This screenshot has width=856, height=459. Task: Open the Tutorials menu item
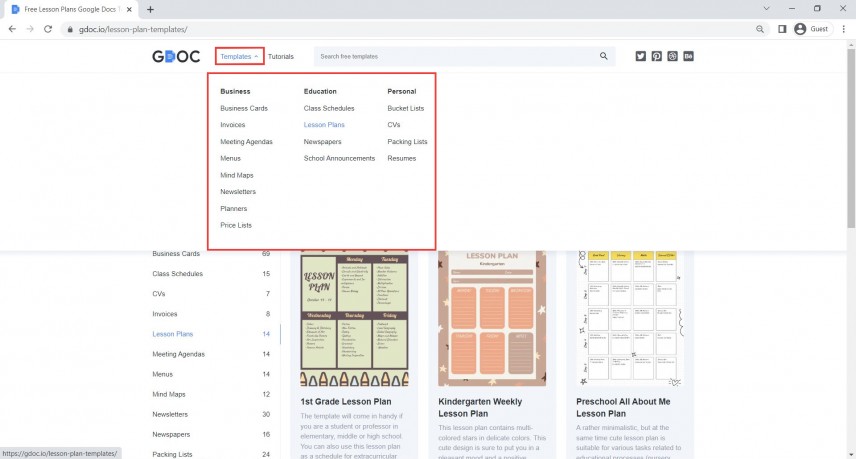tap(281, 57)
